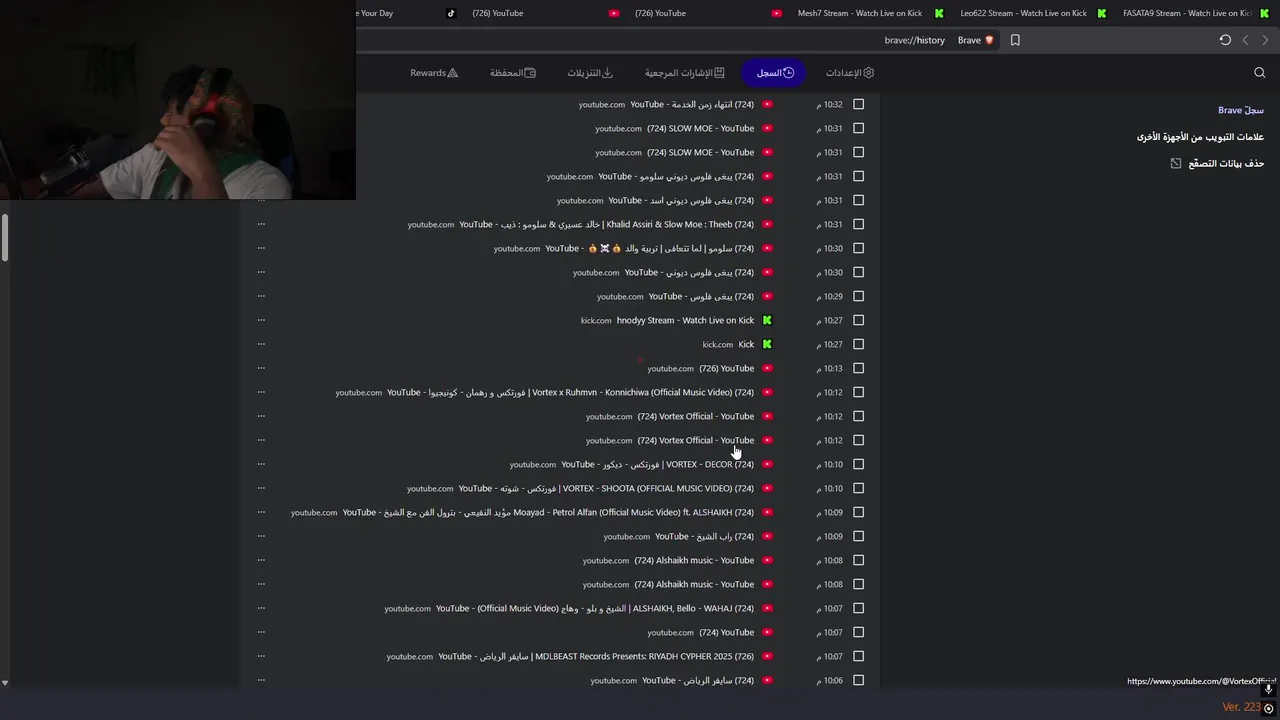Viewport: 1280px width, 720px height.
Task: Click the history search magnifier icon
Action: point(1259,73)
